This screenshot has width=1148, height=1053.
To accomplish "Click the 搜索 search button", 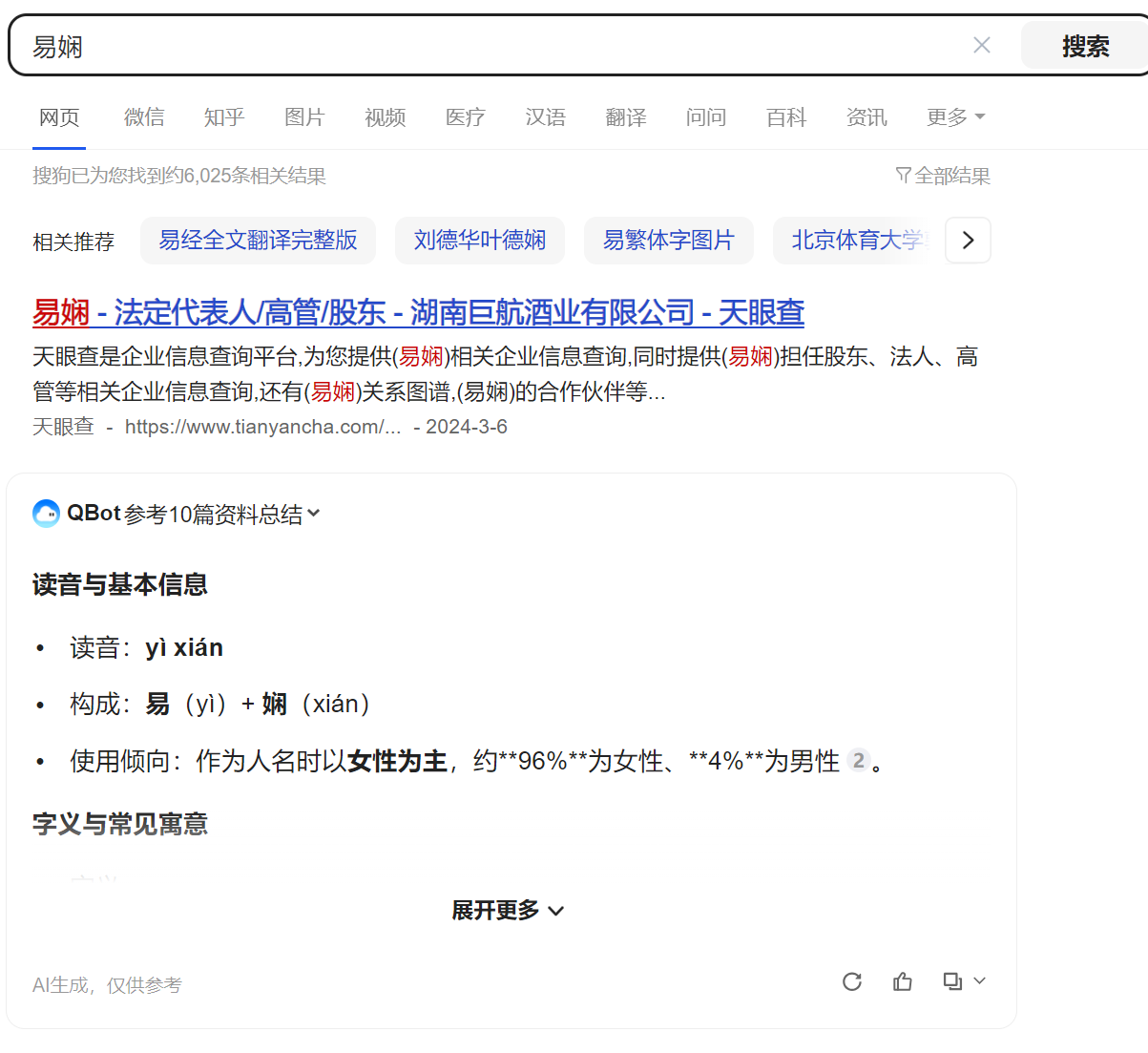I will (x=1085, y=45).
